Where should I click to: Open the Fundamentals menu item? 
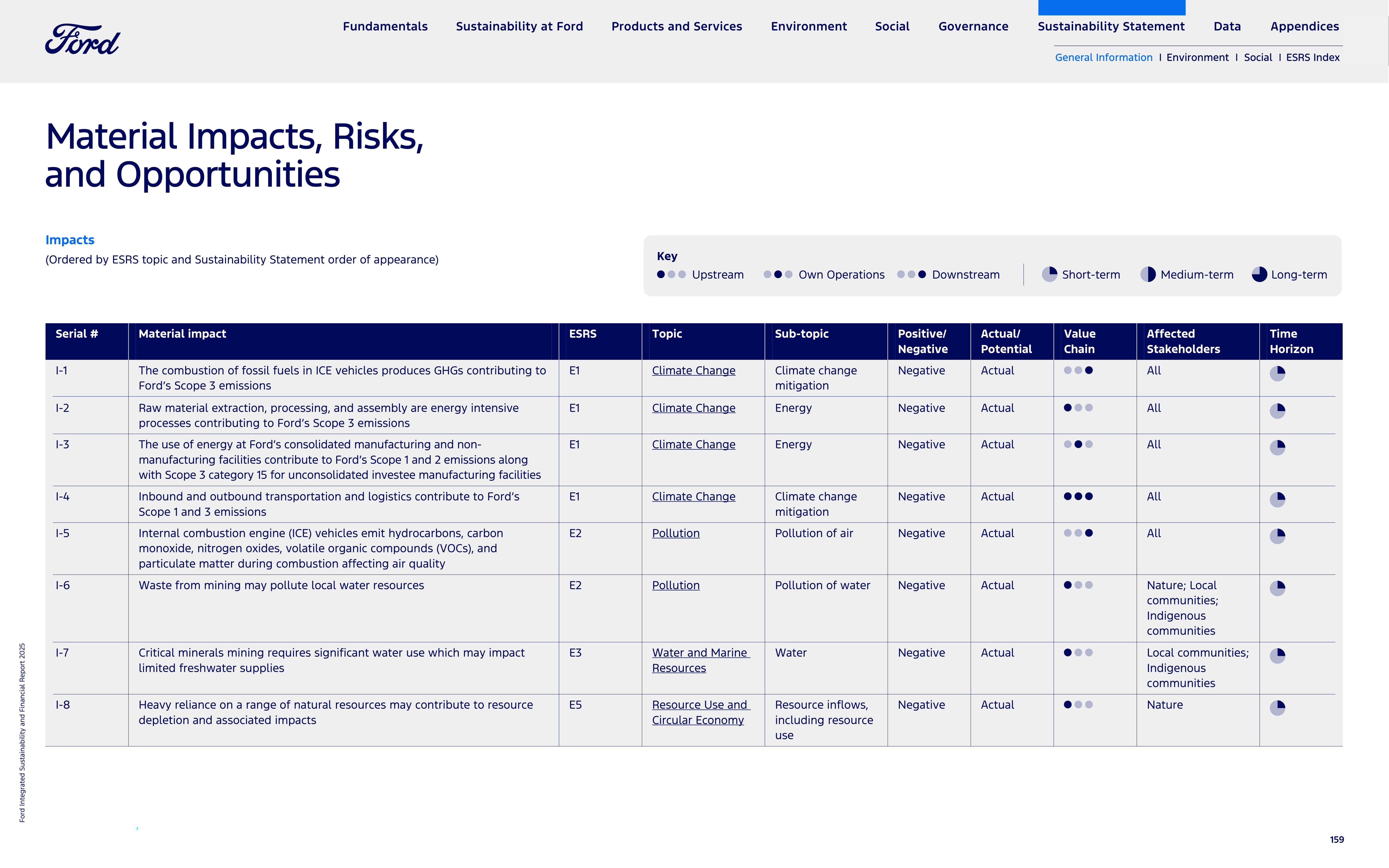tap(385, 26)
